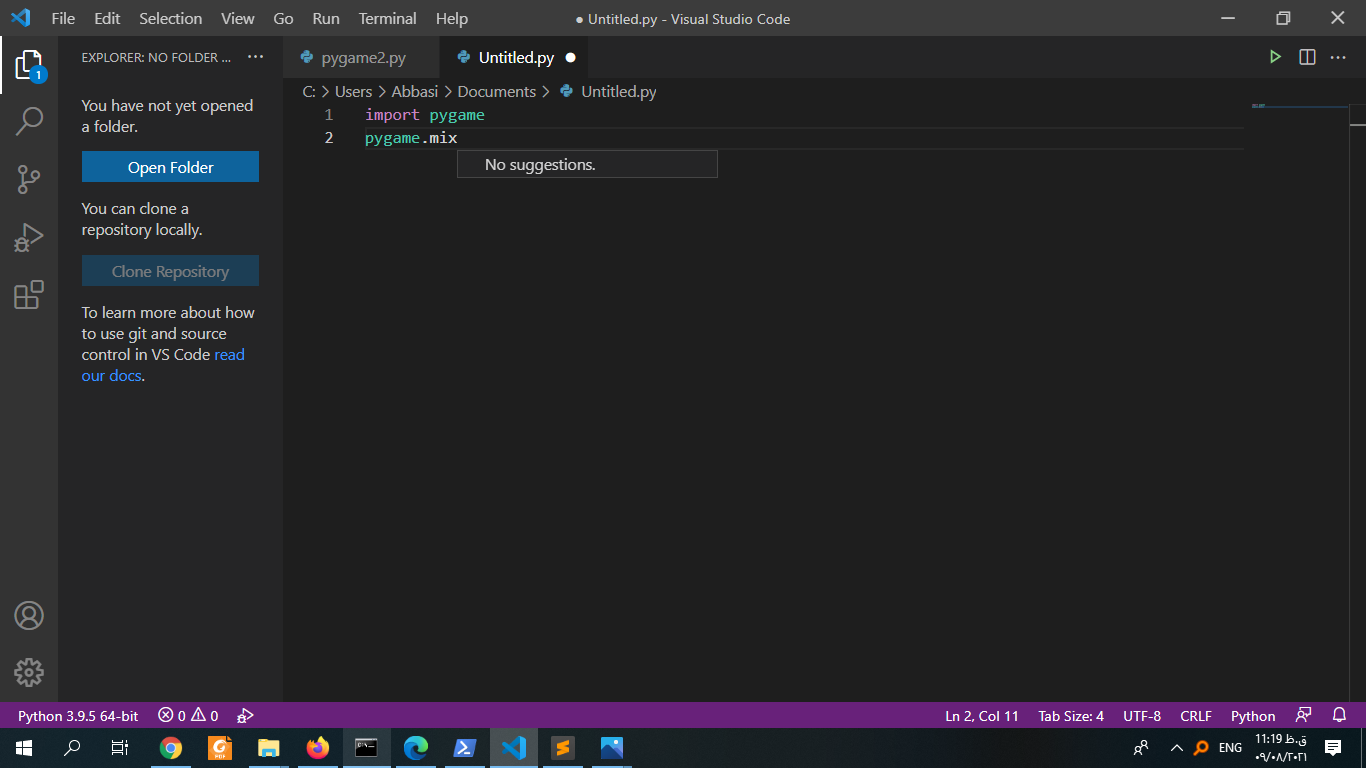1366x768 pixels.
Task: Open the Photos app from the taskbar
Action: [x=612, y=748]
